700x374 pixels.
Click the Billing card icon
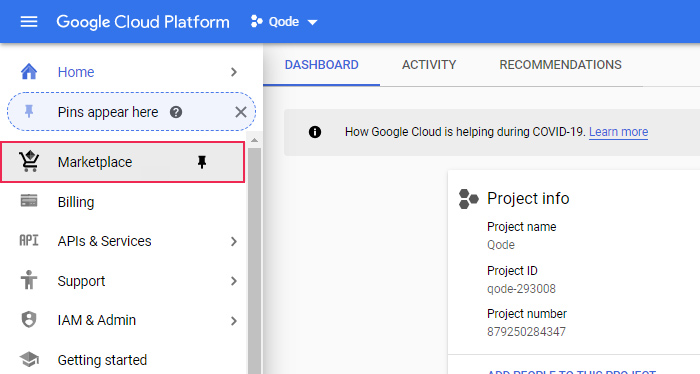[x=29, y=201]
